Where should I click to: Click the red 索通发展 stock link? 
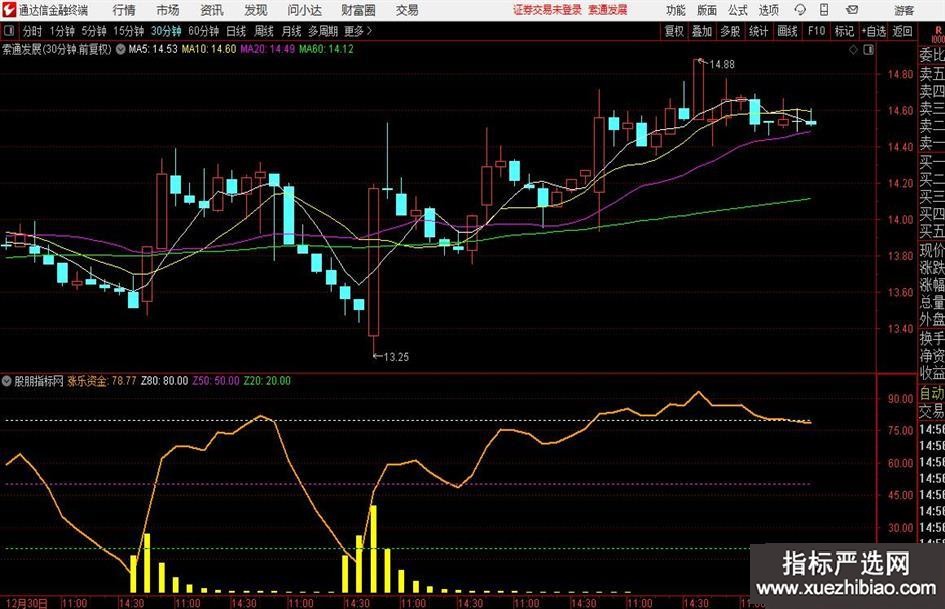(608, 10)
